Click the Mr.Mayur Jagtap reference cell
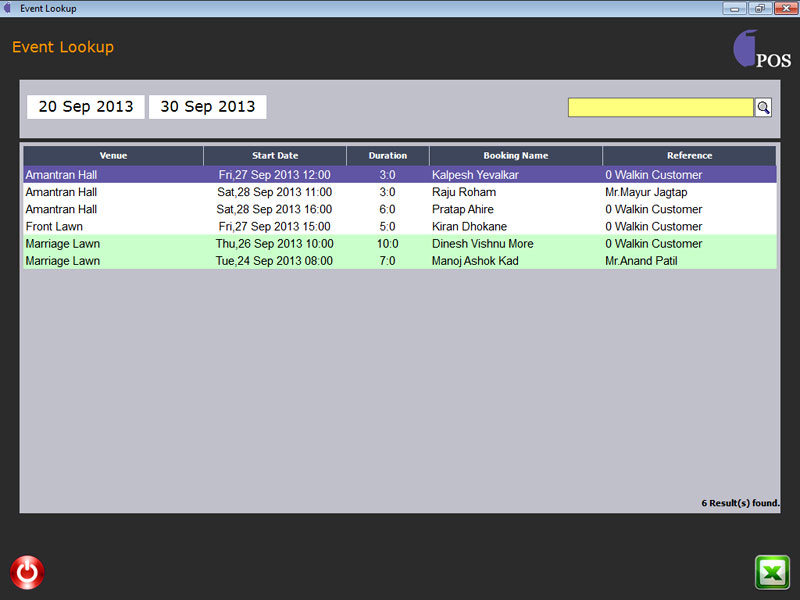This screenshot has height=600, width=800. [x=647, y=192]
